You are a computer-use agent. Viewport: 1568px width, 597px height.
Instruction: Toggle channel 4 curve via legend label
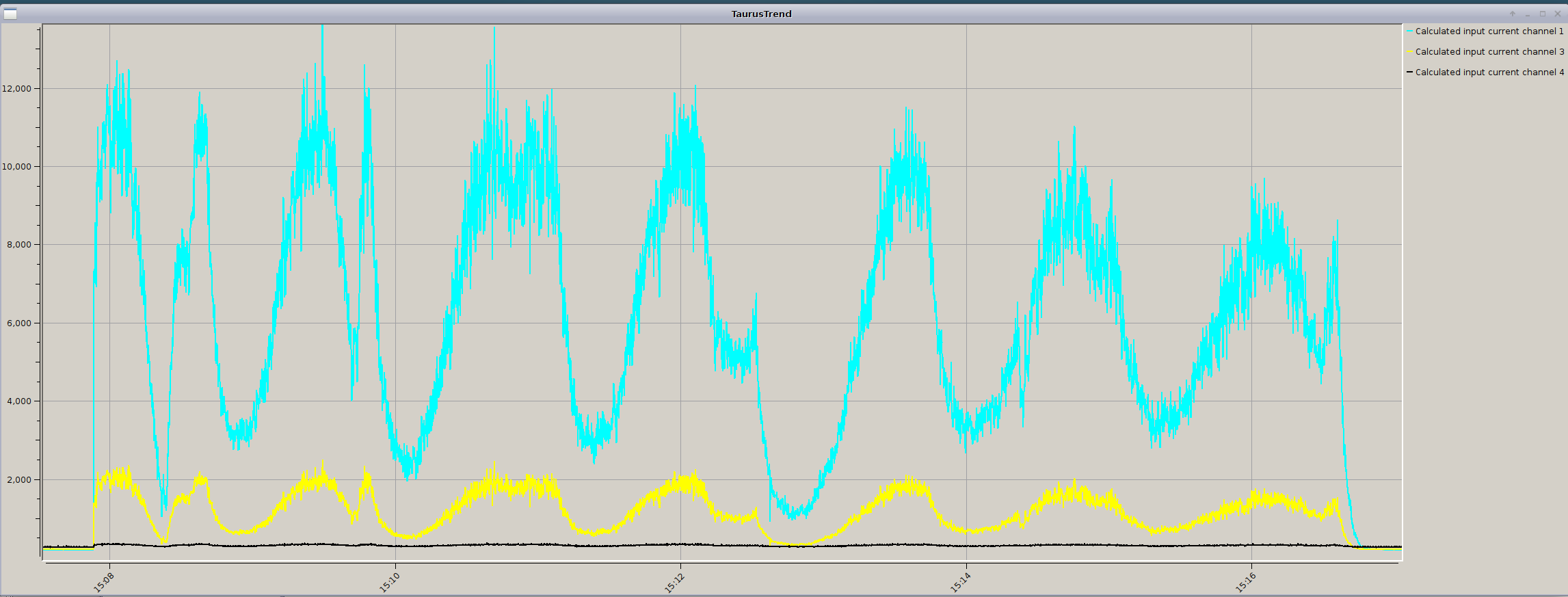(x=1489, y=72)
